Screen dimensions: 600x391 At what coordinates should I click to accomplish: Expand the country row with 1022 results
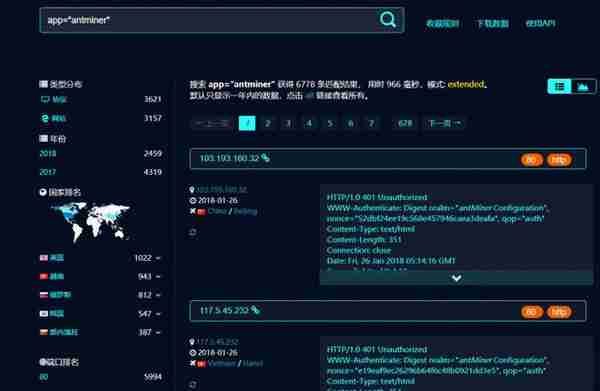pyautogui.click(x=158, y=258)
